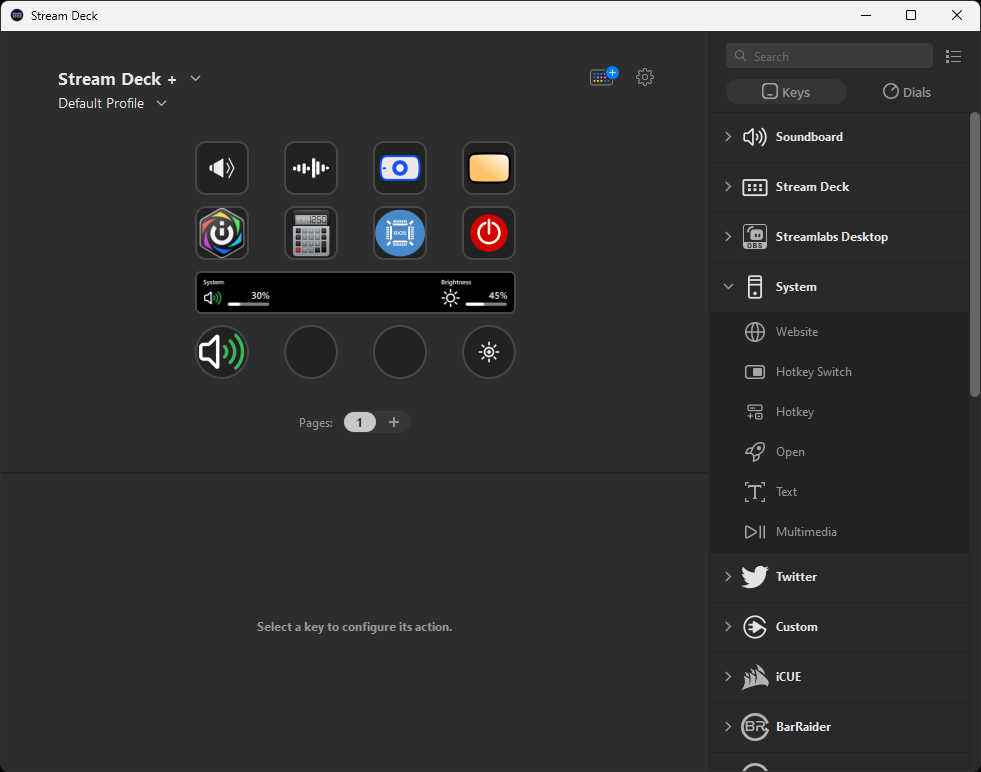Image resolution: width=981 pixels, height=772 pixels.
Task: Expand the iCUE category
Action: tap(728, 676)
